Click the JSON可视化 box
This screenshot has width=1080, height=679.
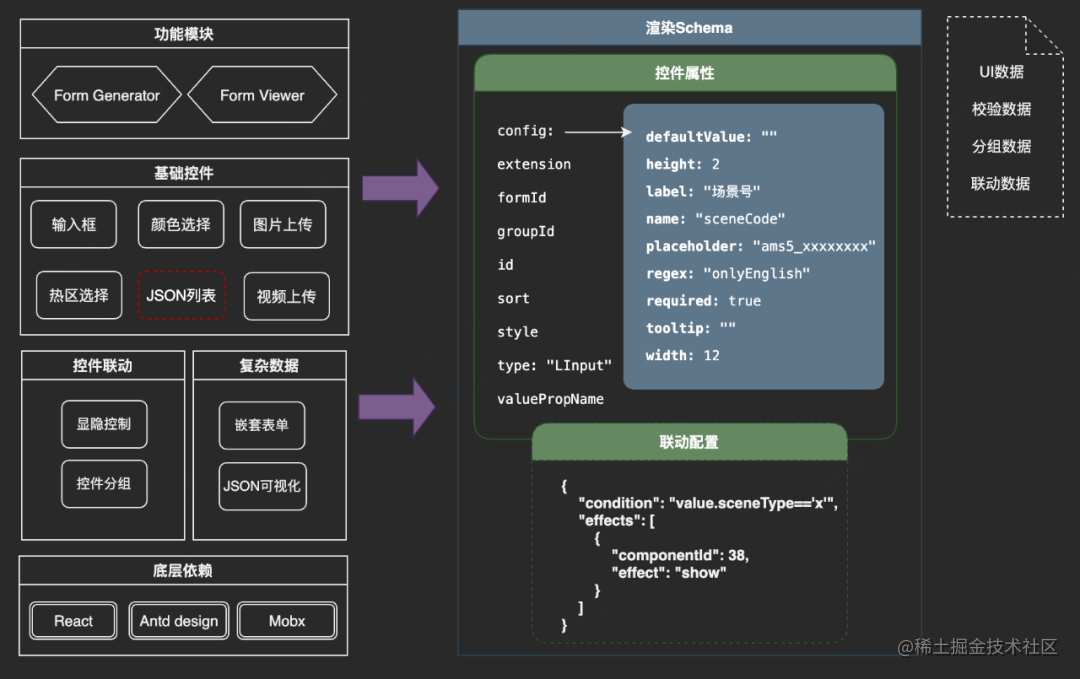[262, 486]
